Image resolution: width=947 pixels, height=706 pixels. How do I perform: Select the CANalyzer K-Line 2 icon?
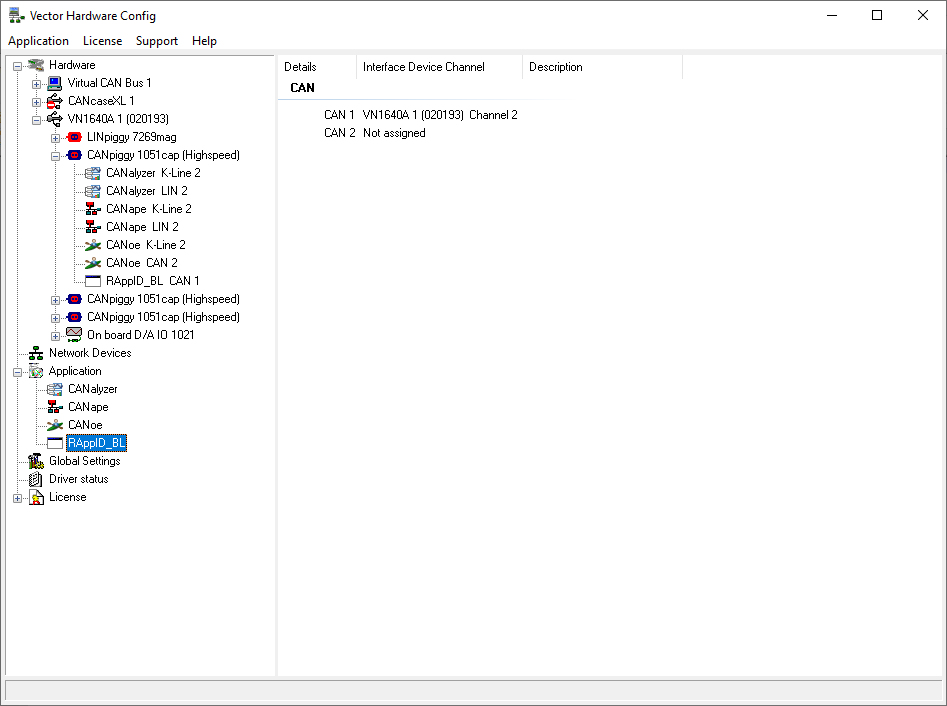pyautogui.click(x=94, y=172)
